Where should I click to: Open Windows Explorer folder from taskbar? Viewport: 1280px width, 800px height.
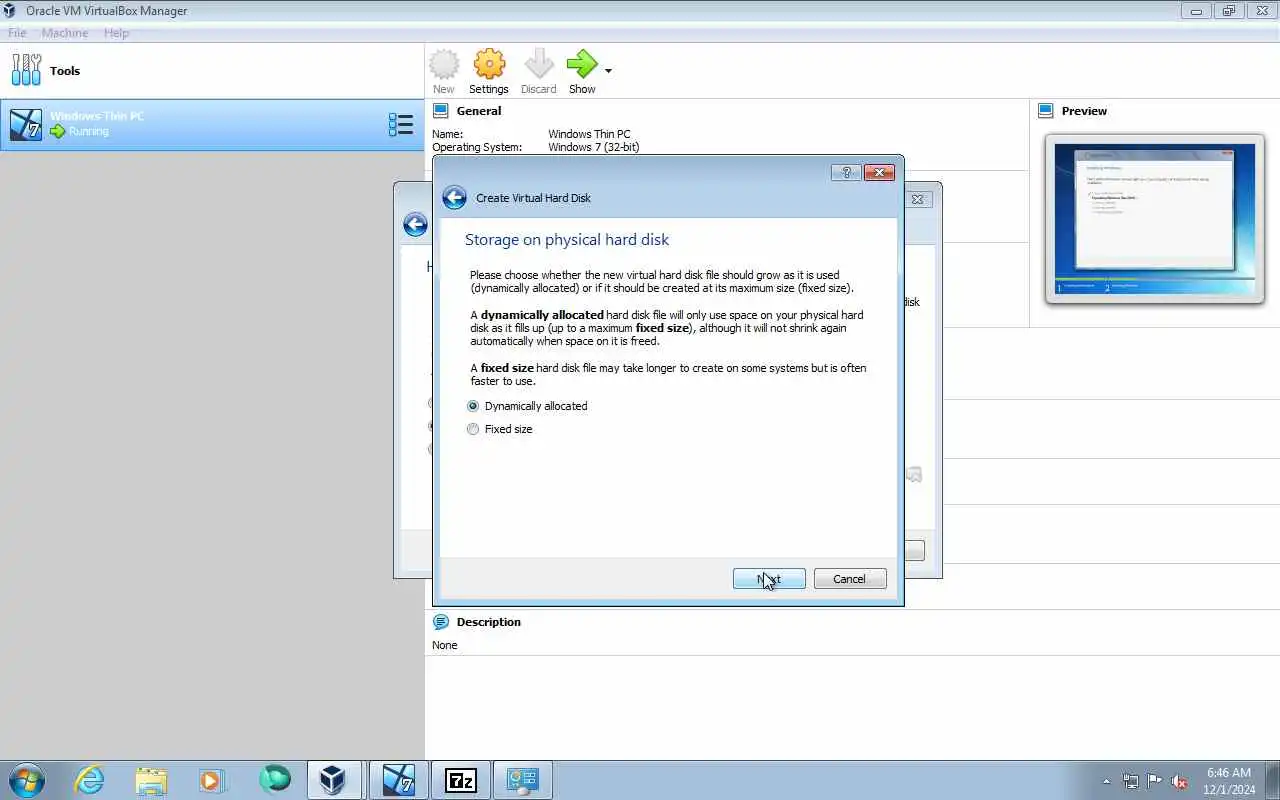(151, 780)
